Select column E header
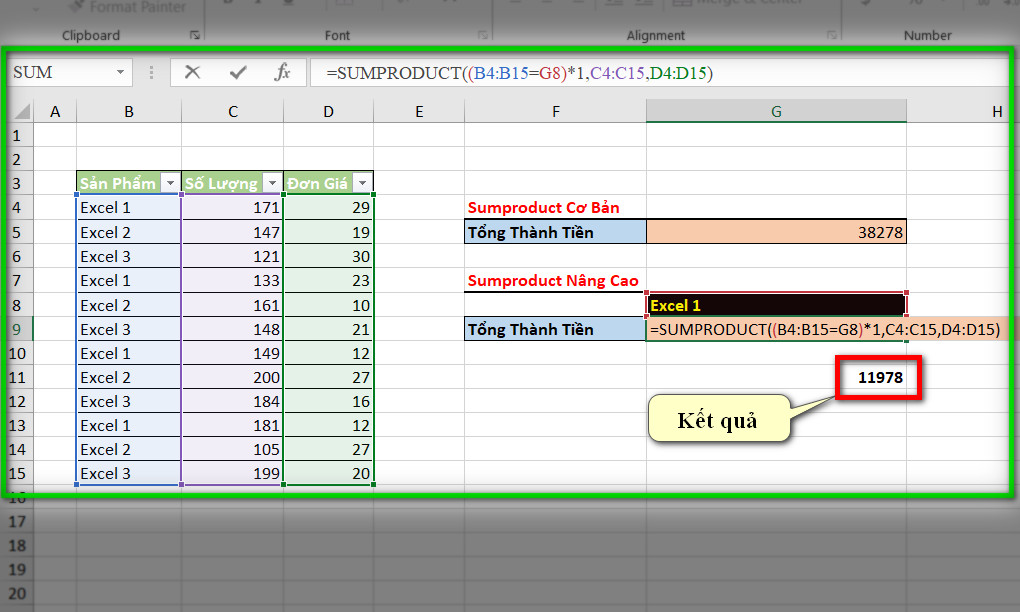 [x=419, y=111]
